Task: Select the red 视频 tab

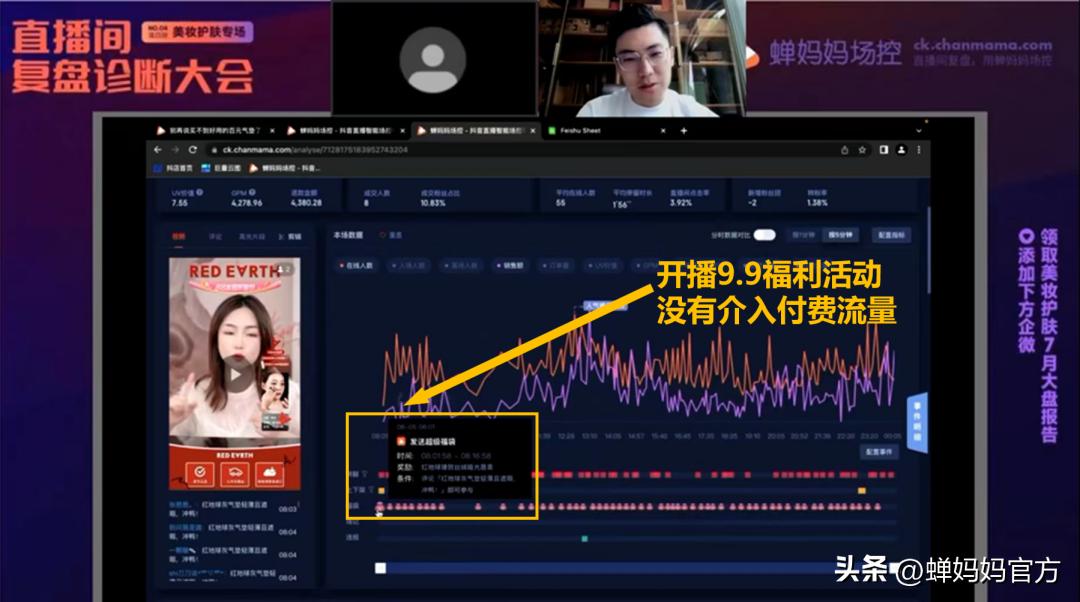Action: (178, 236)
